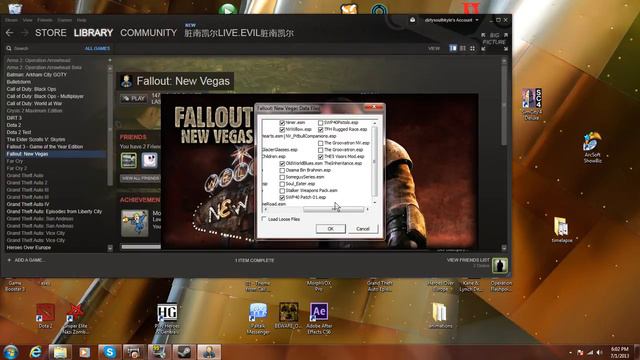Enable the Load Loose Files checkbox
This screenshot has height=360, width=640.
[x=264, y=219]
